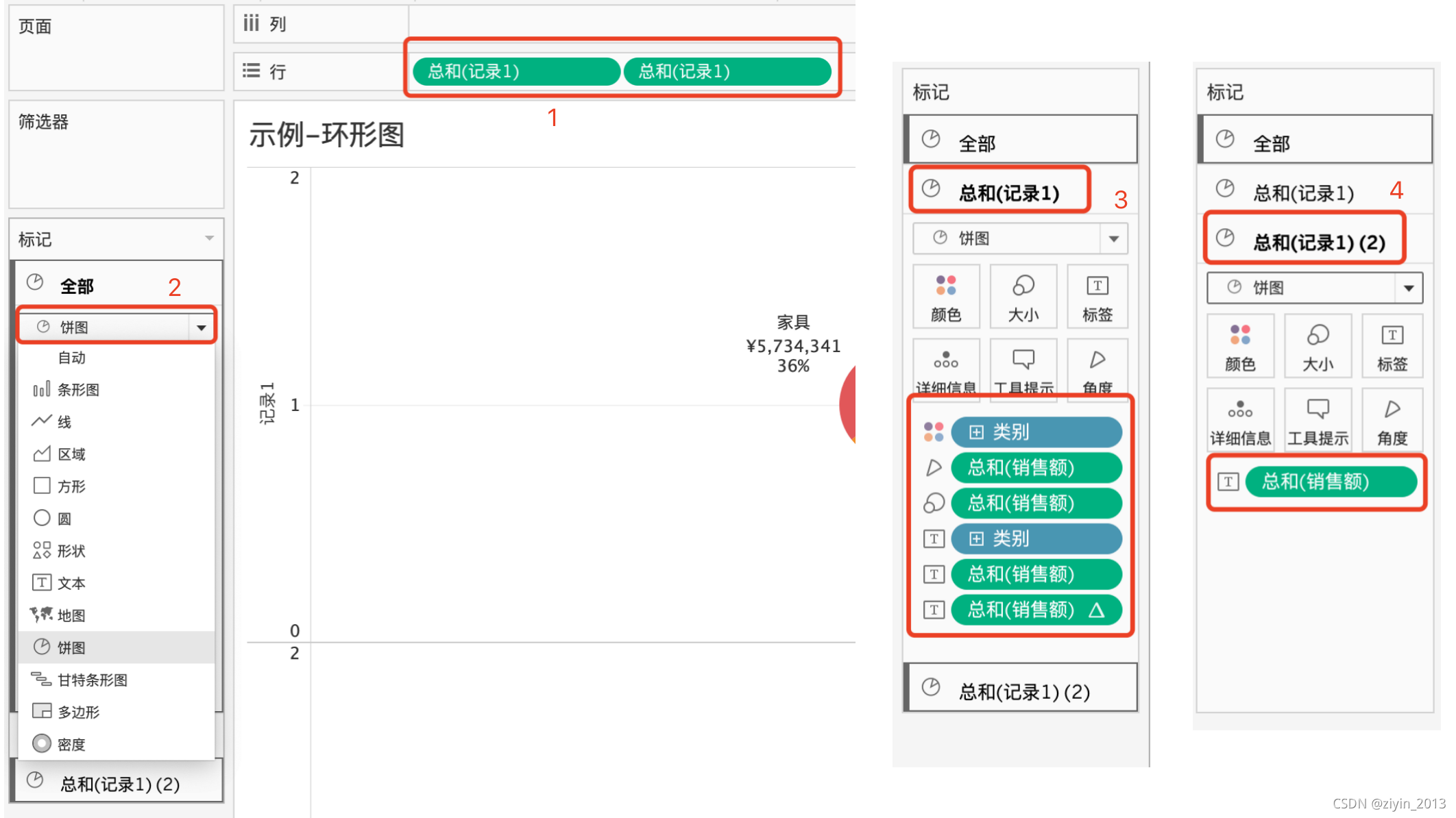
Task: Click the 标签 label card in middle marks panel
Action: pos(1097,297)
